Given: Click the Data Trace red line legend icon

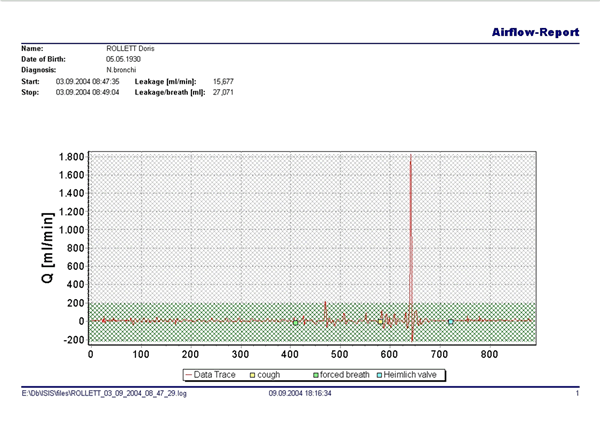Looking at the screenshot, I should coord(189,375).
